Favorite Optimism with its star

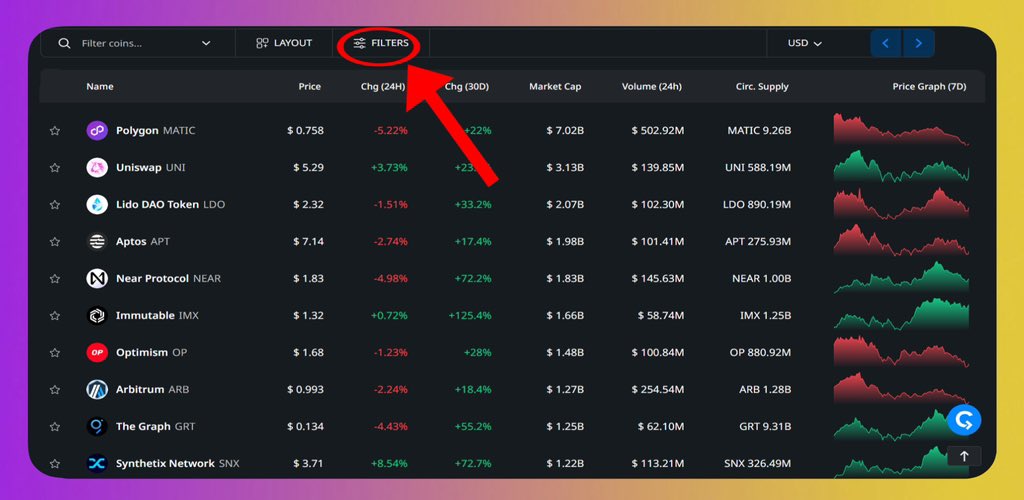coord(55,352)
